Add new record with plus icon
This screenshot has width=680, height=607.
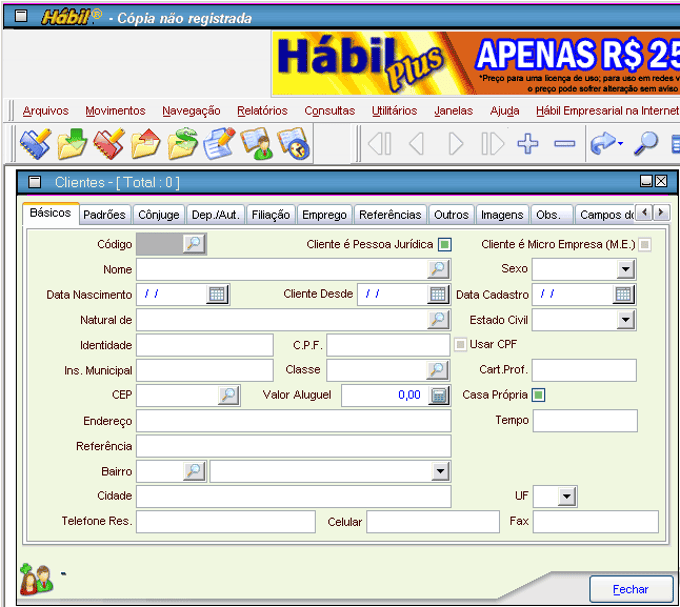(x=528, y=144)
